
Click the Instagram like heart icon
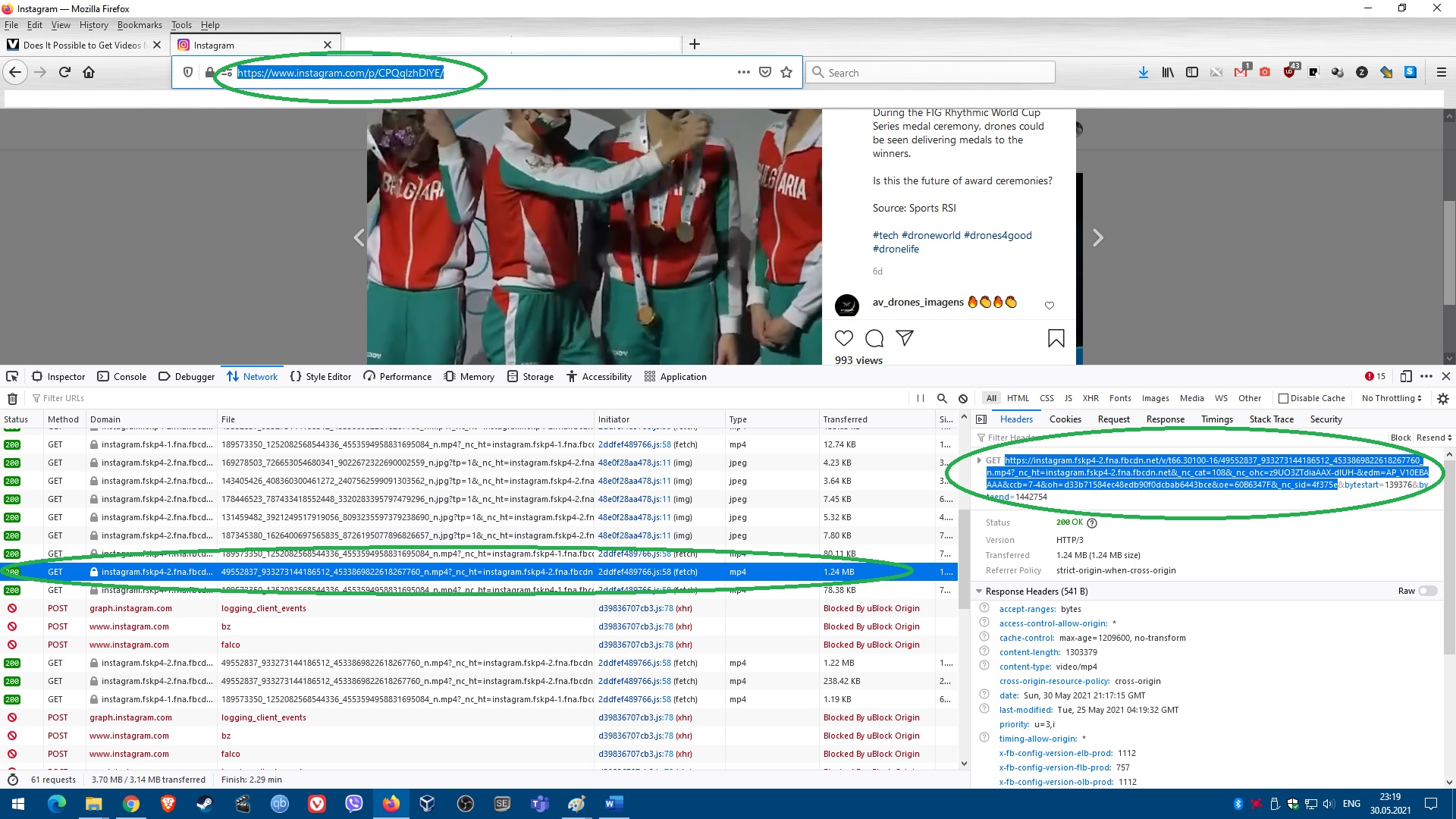pyautogui.click(x=844, y=338)
